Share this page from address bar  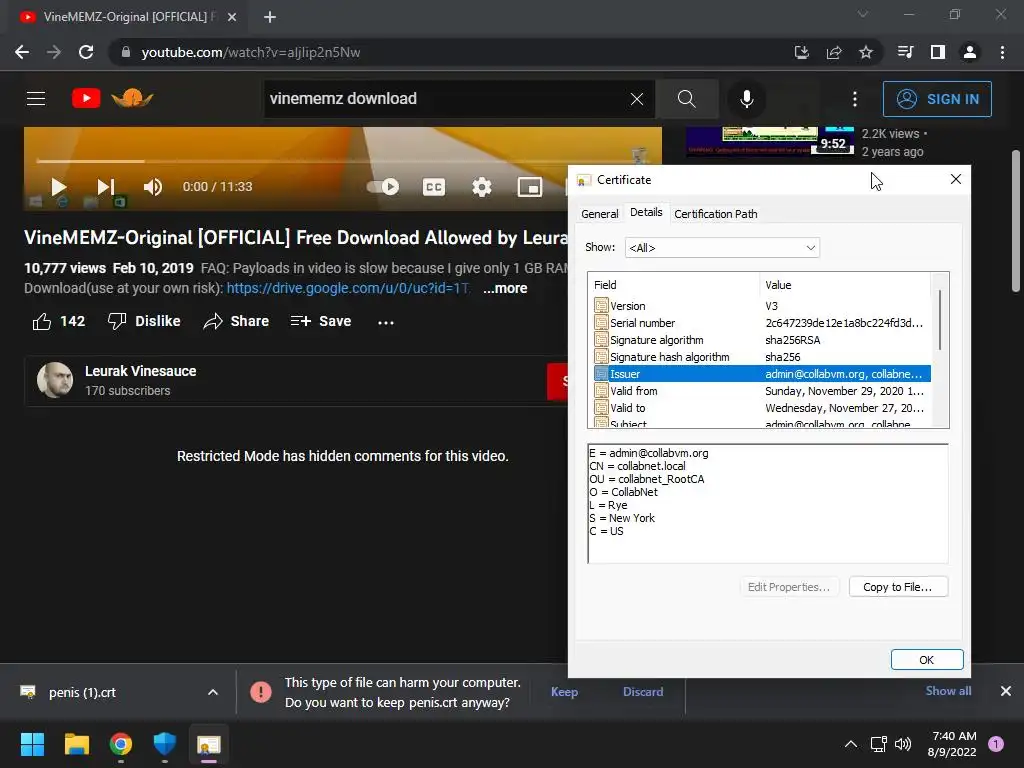[x=834, y=52]
